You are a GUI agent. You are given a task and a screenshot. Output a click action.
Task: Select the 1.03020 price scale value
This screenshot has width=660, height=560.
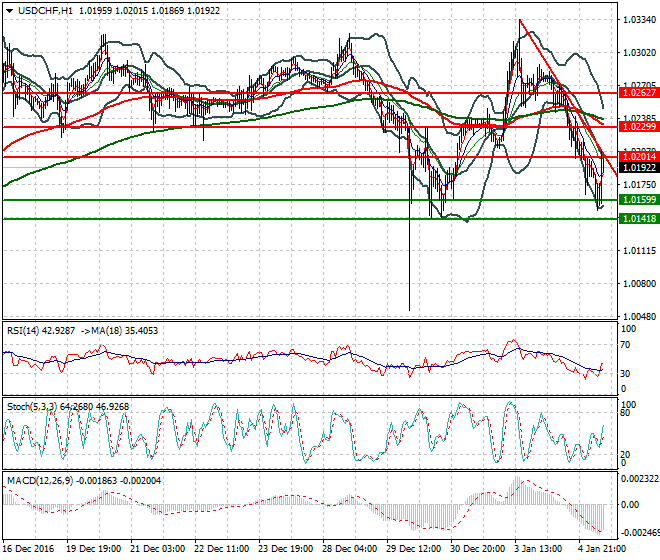(639, 53)
